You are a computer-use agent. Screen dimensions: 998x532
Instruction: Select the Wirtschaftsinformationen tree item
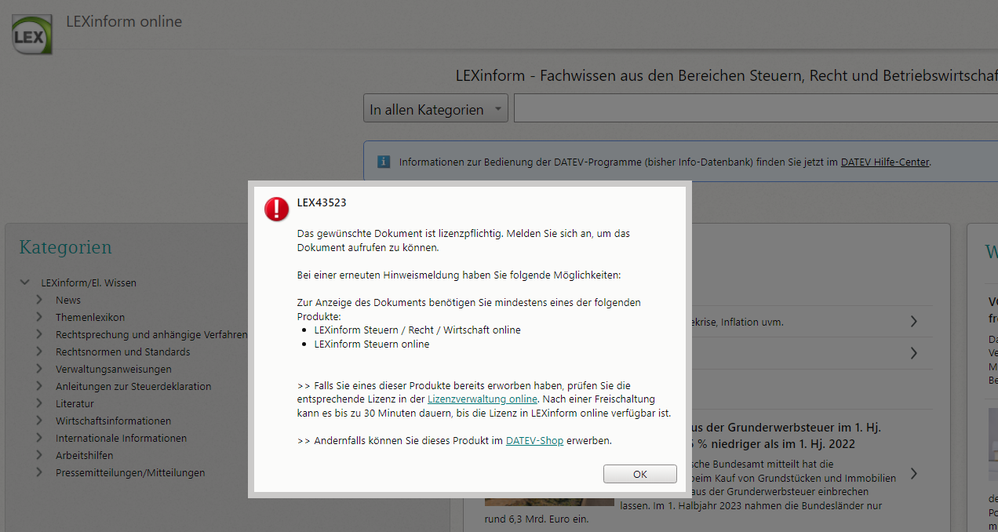tap(113, 421)
